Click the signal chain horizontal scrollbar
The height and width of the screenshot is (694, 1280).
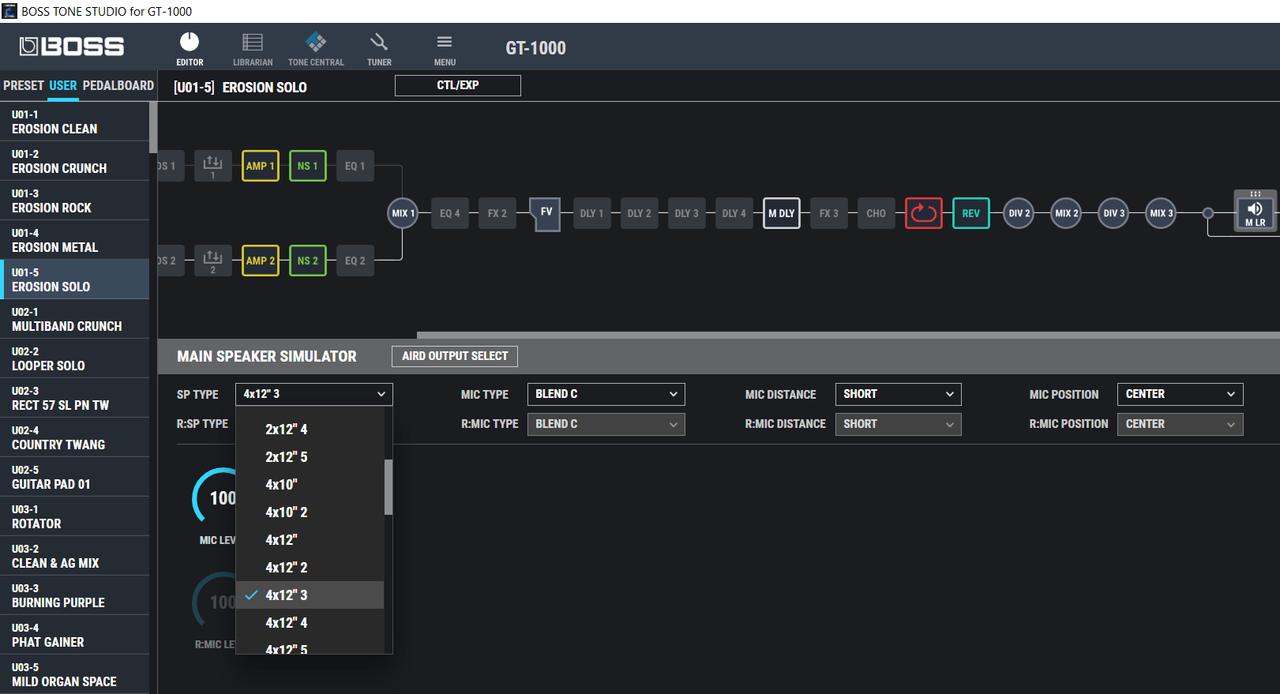848,335
